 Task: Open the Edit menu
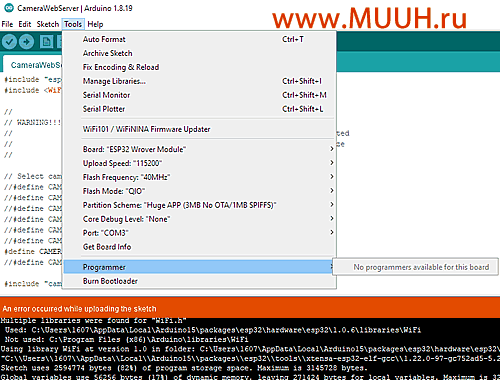(25, 24)
